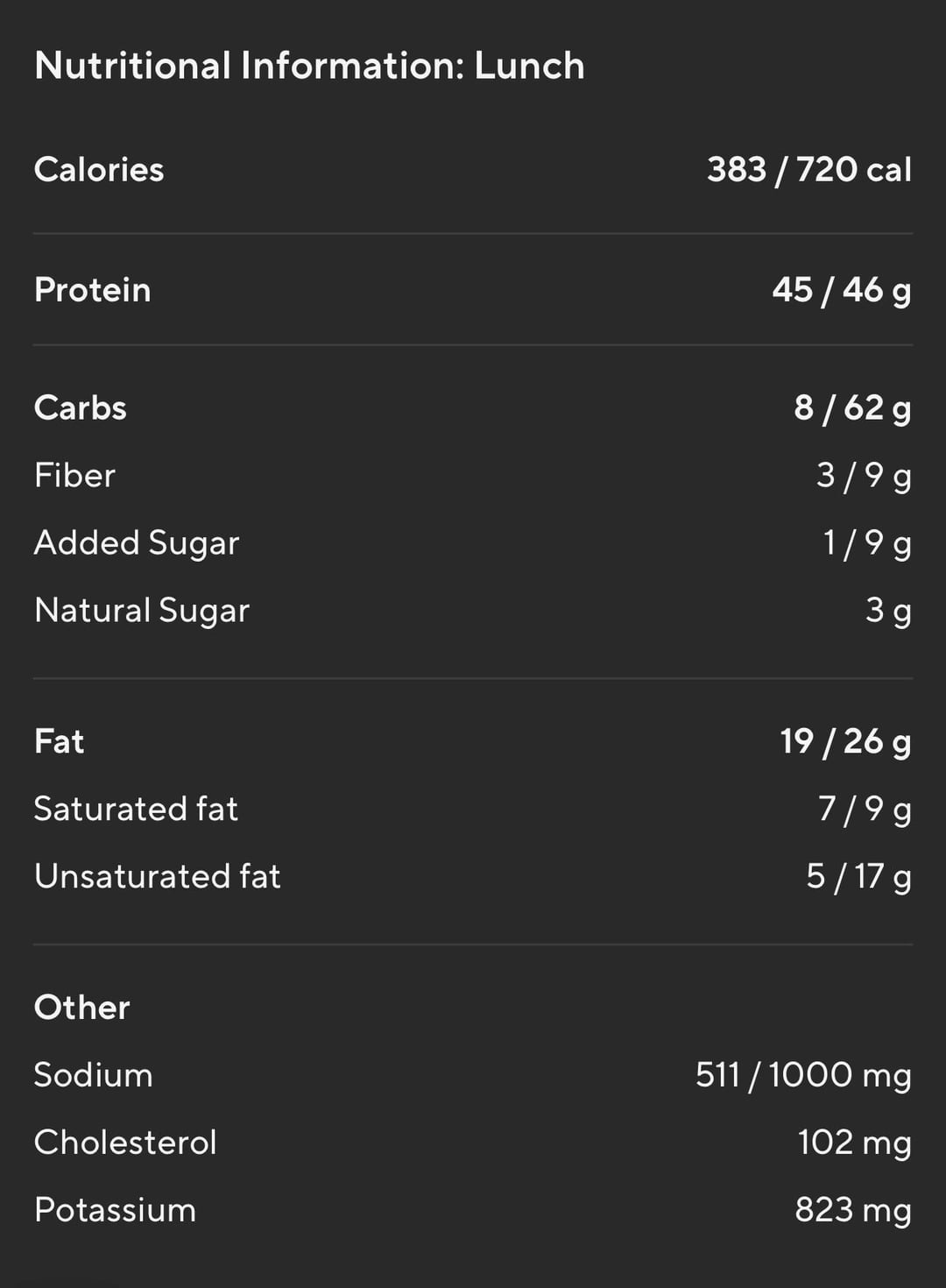The width and height of the screenshot is (946, 1288).
Task: Select the 383 / 720 cal value
Action: (x=809, y=169)
